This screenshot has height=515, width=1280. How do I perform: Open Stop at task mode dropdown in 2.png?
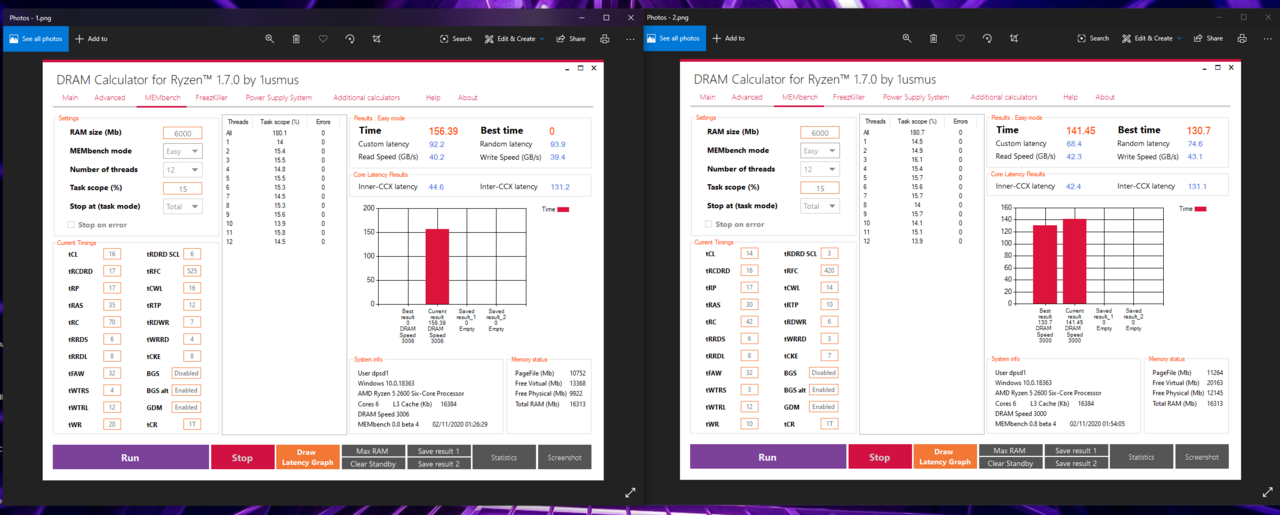(820, 206)
